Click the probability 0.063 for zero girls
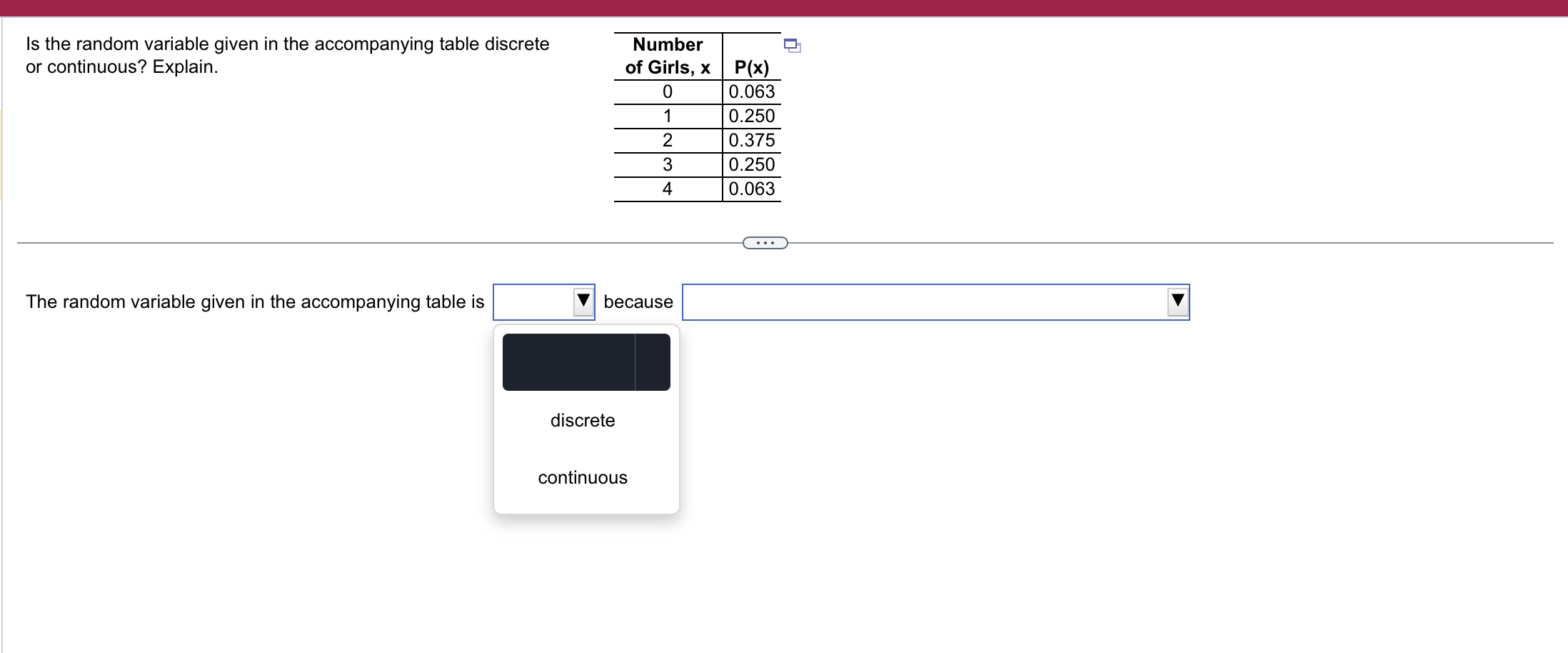This screenshot has height=653, width=1568. click(x=751, y=91)
